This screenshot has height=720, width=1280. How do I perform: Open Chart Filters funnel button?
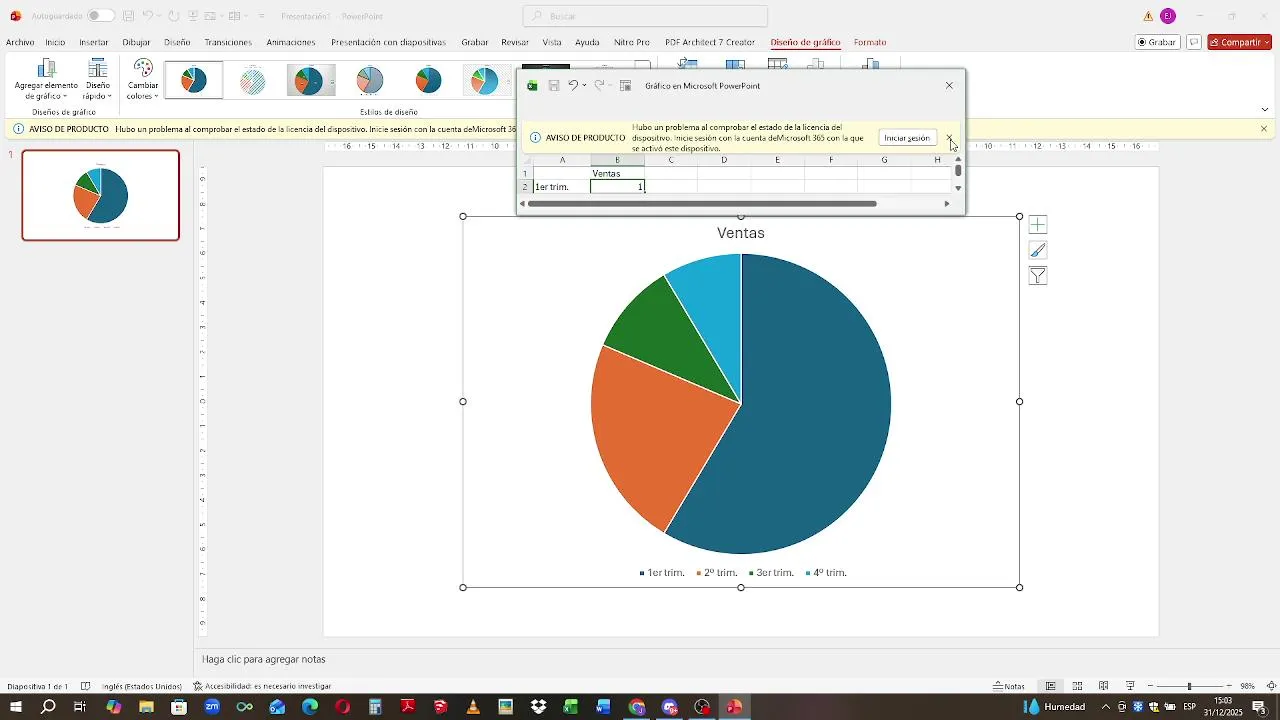(1038, 277)
